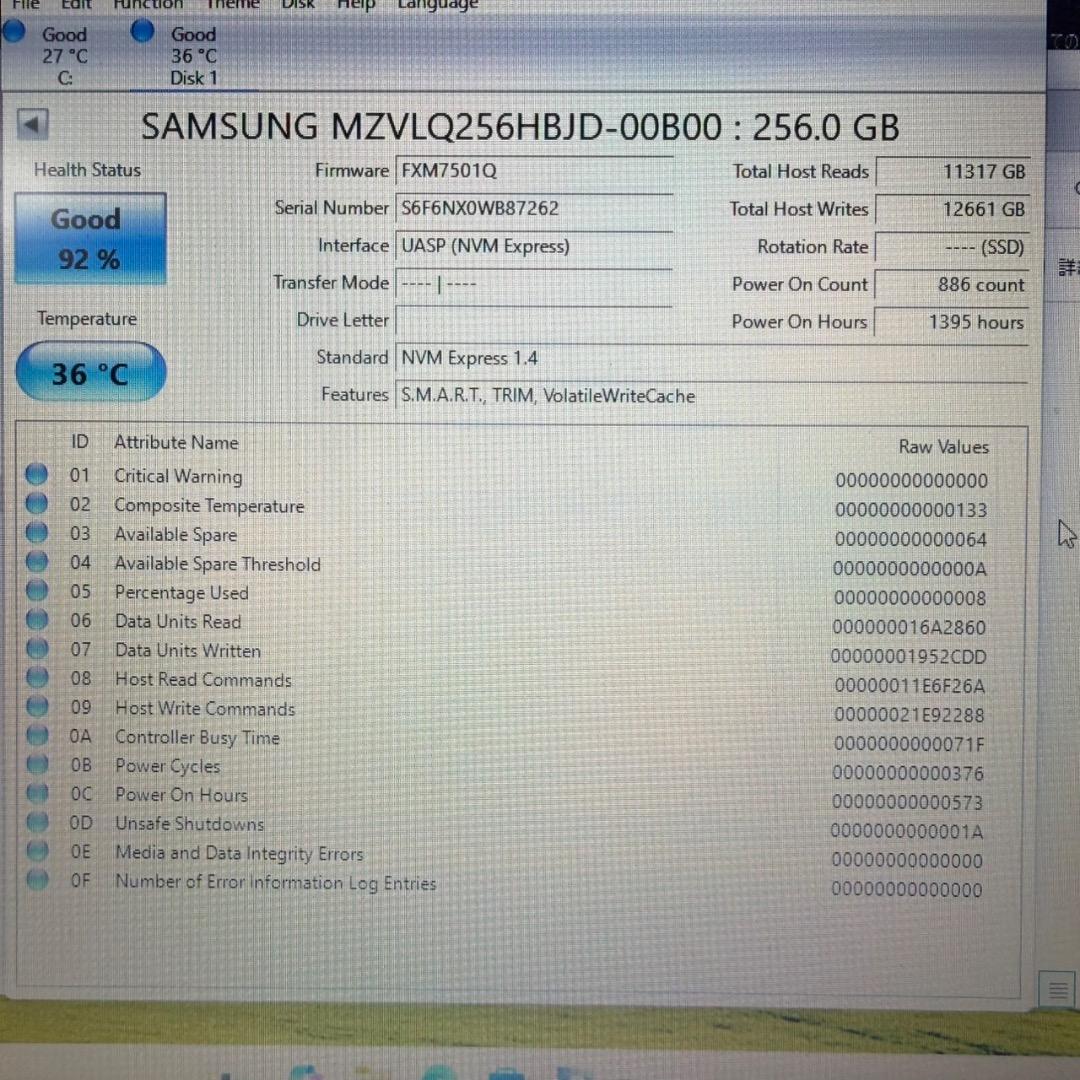This screenshot has height=1080, width=1080.
Task: Click the Serial Number field showing S6F6NX0WB87262
Action: tap(535, 208)
